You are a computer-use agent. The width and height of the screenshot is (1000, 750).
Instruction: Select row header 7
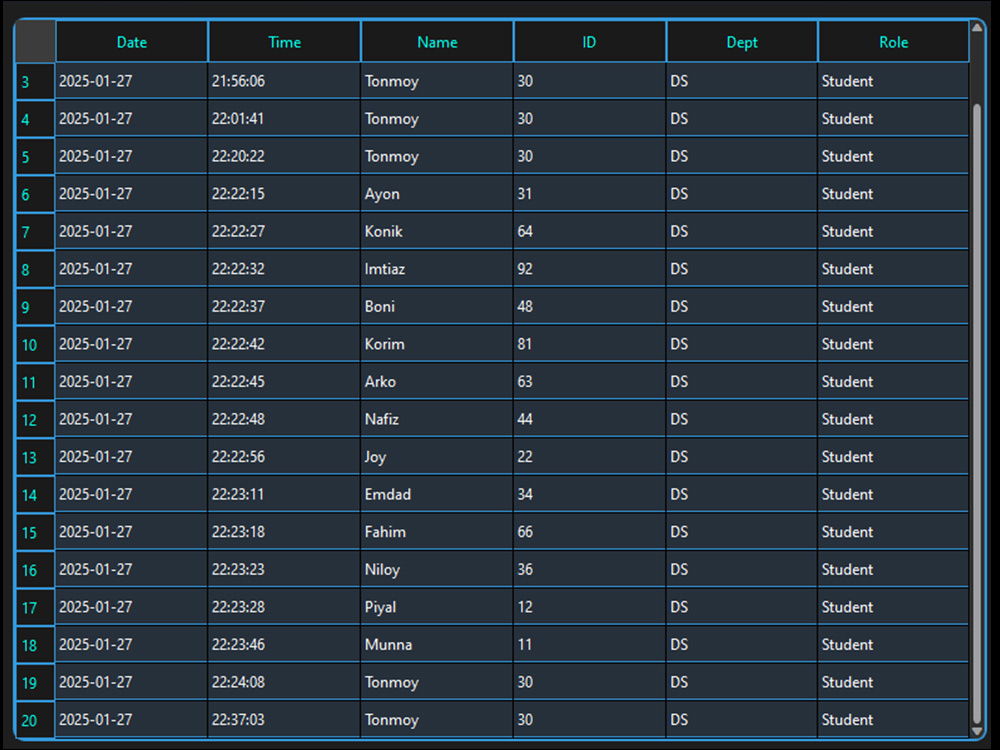click(x=35, y=232)
